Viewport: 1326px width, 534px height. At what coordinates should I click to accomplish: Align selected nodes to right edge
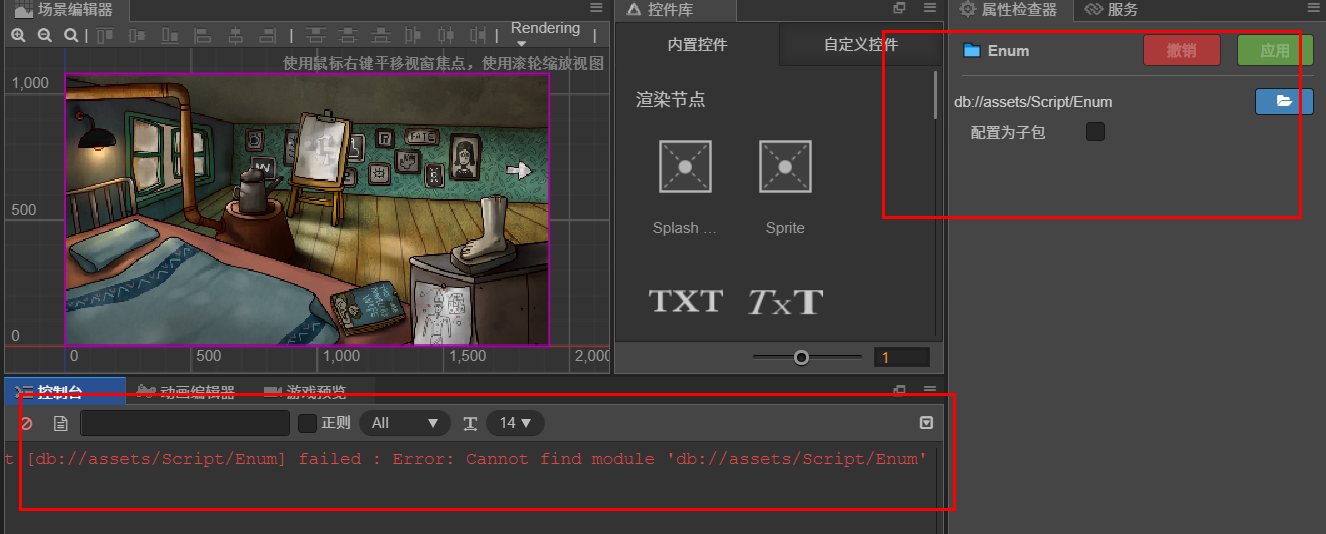pos(267,35)
